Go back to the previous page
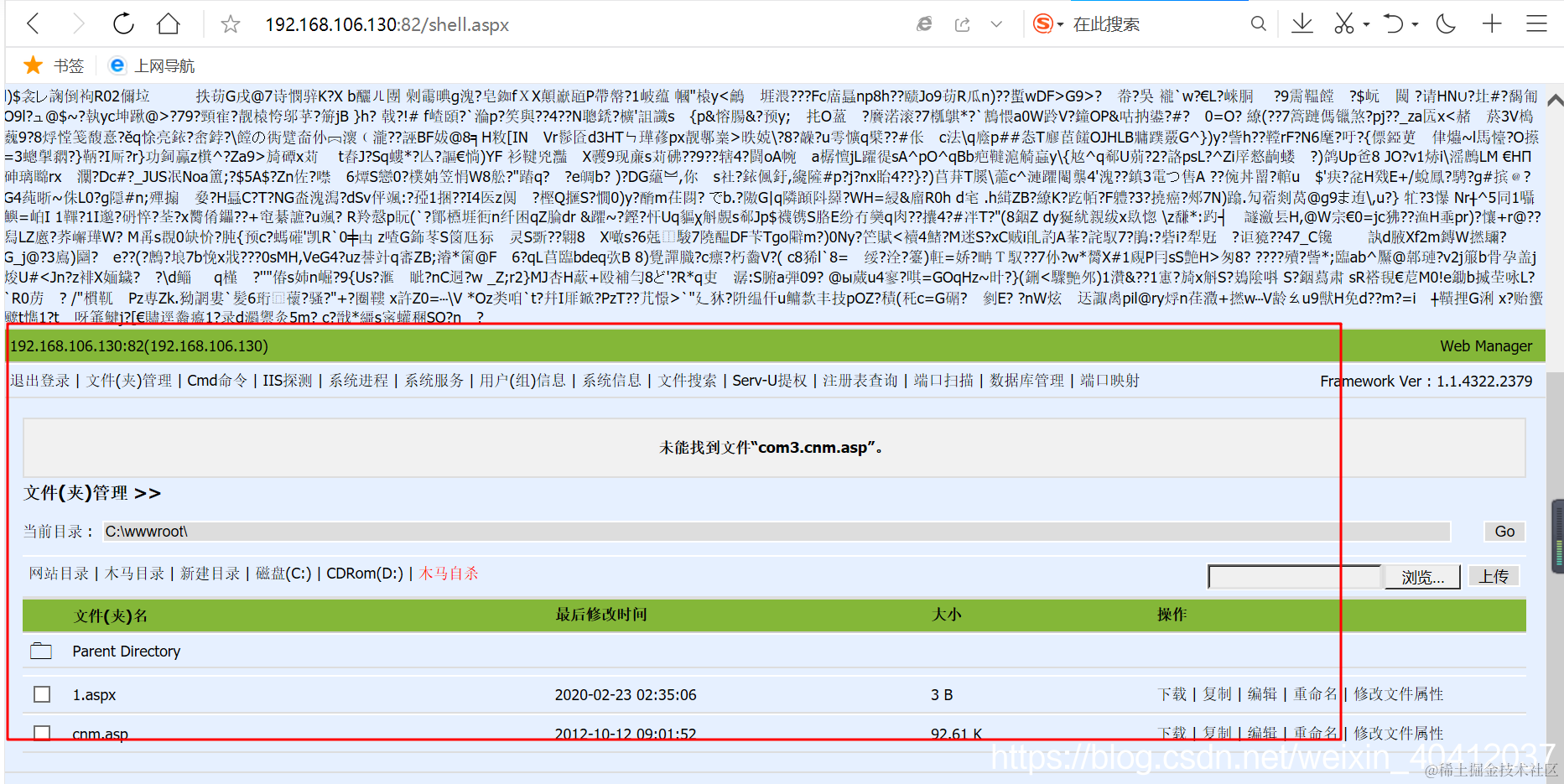The image size is (1564, 784). 34,23
